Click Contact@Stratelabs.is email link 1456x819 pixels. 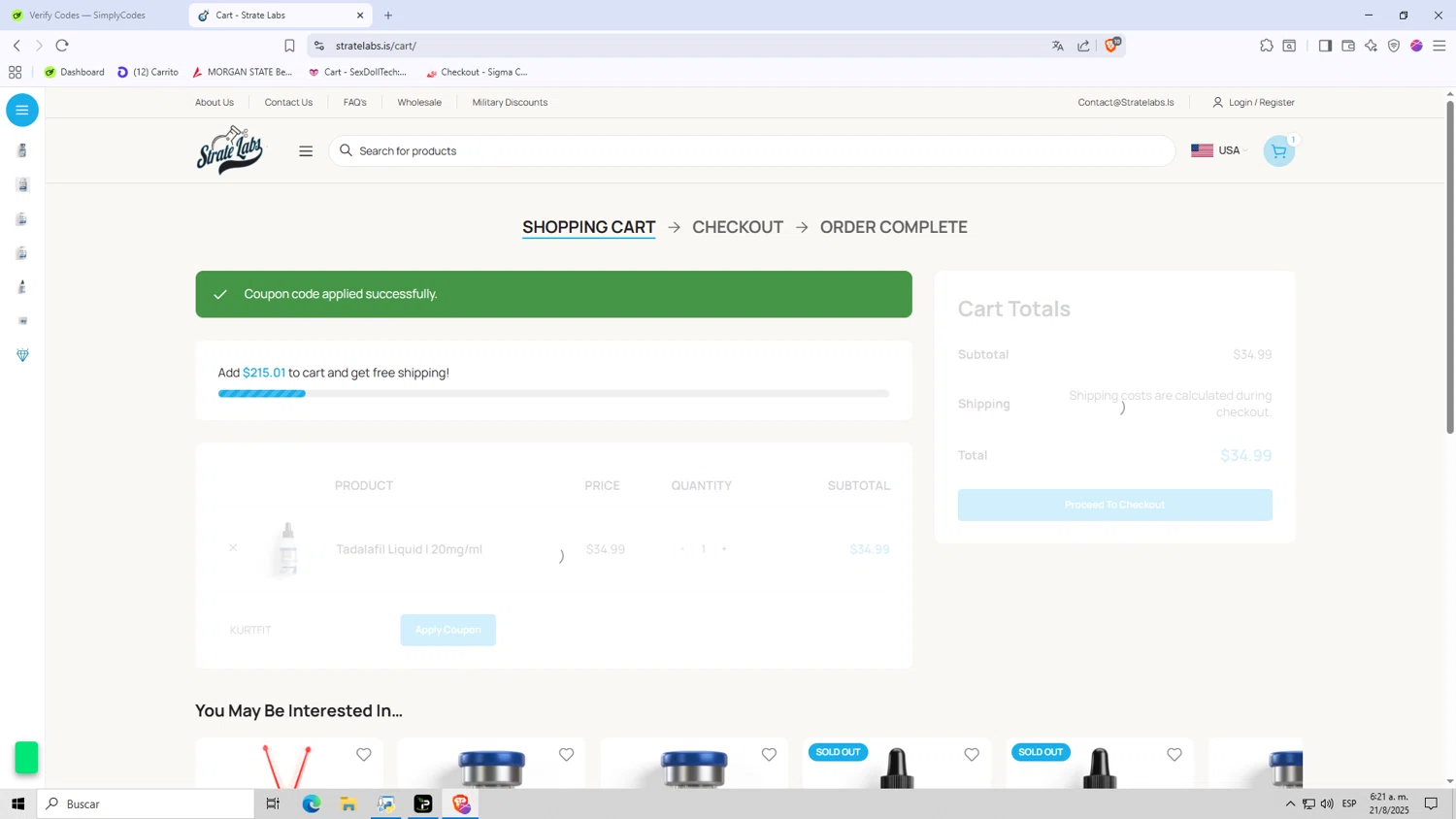click(x=1126, y=102)
